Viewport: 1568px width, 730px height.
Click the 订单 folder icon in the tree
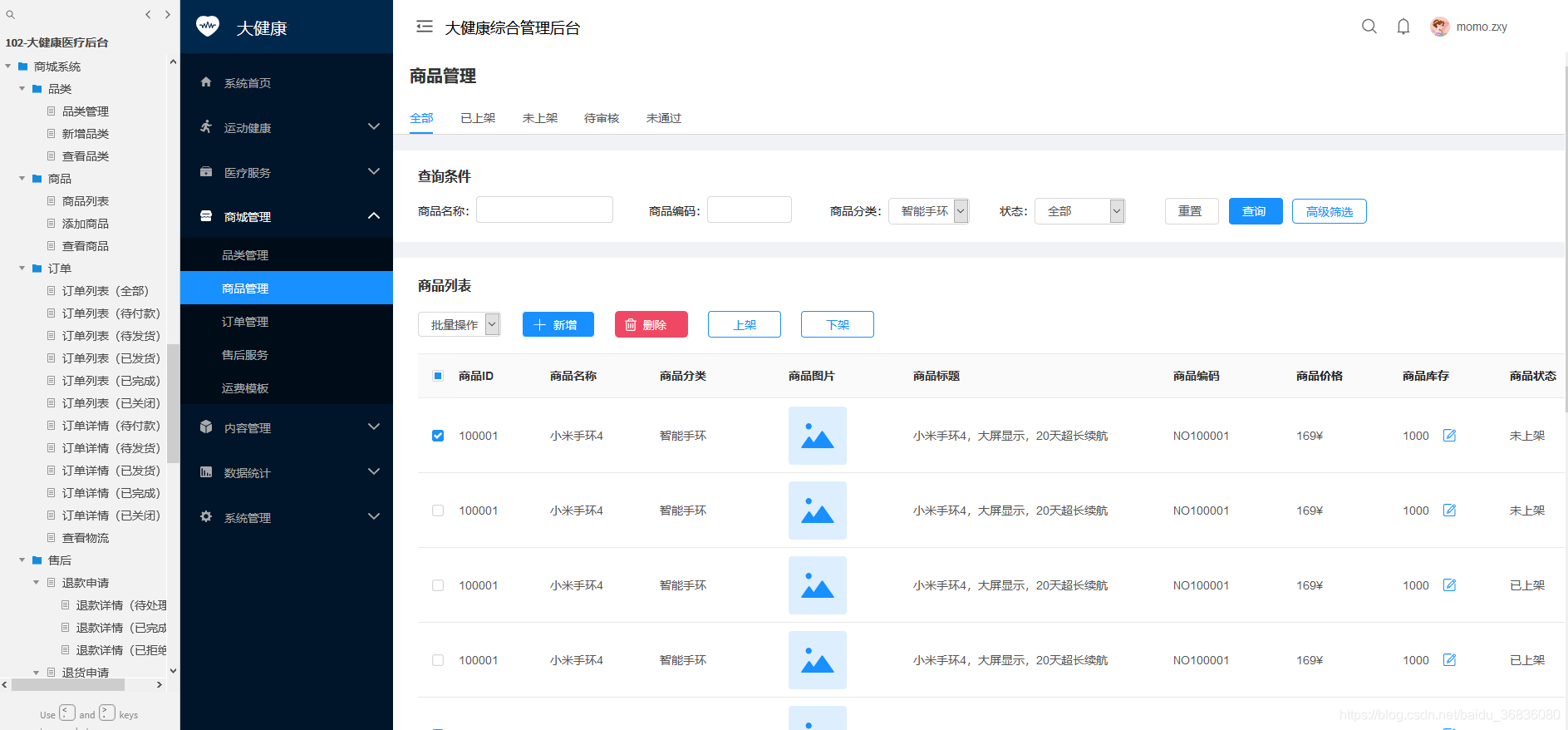coord(37,269)
